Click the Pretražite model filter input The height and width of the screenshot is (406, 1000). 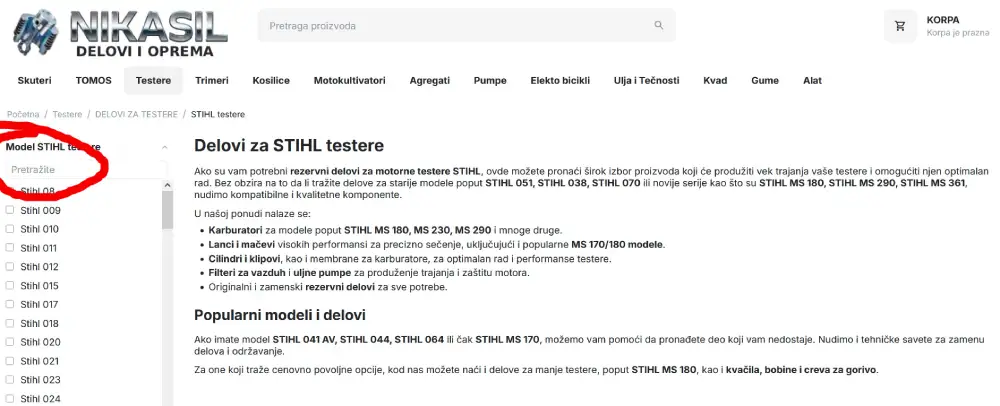pos(86,170)
